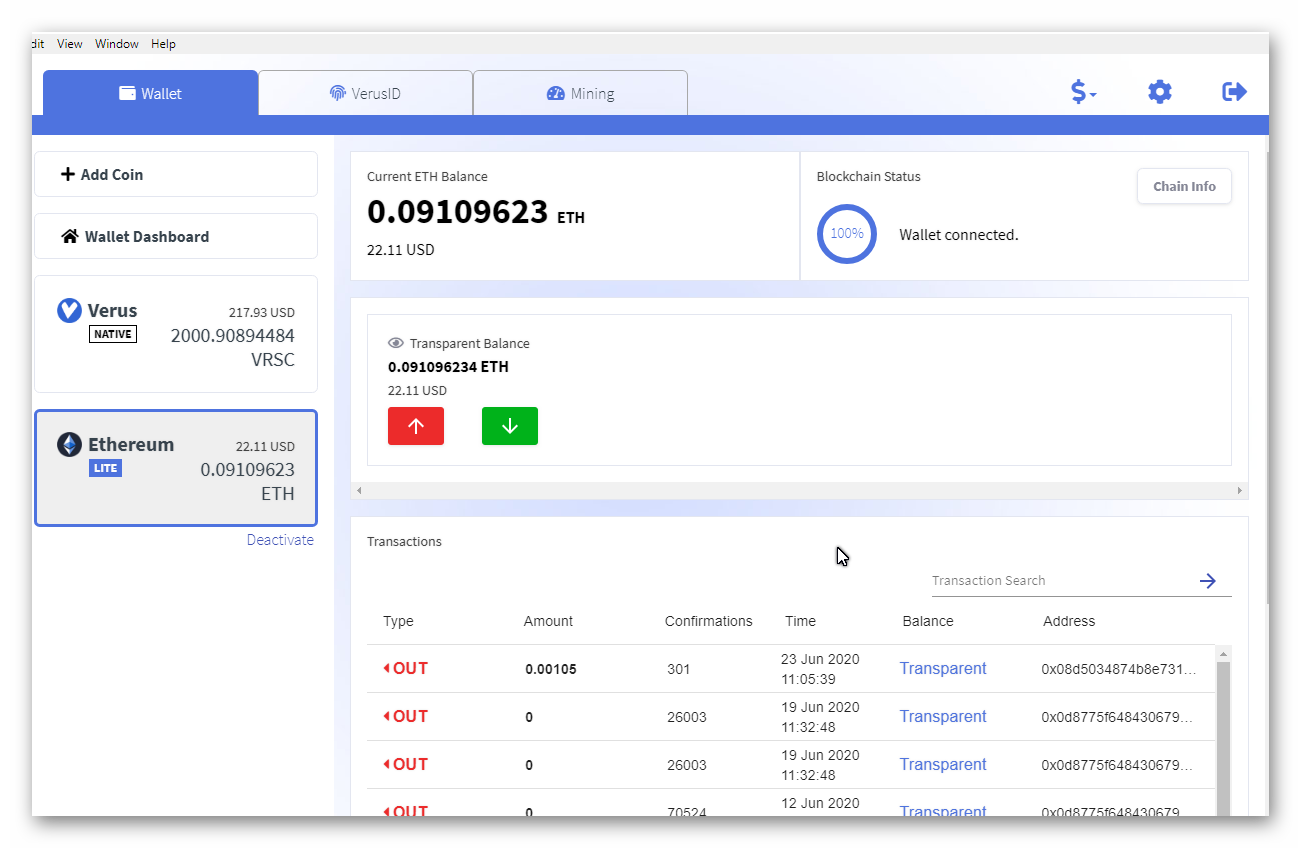Toggle the eye icon beside Transparent Balance
Viewport: 1301px width, 848px height.
pyautogui.click(x=396, y=343)
